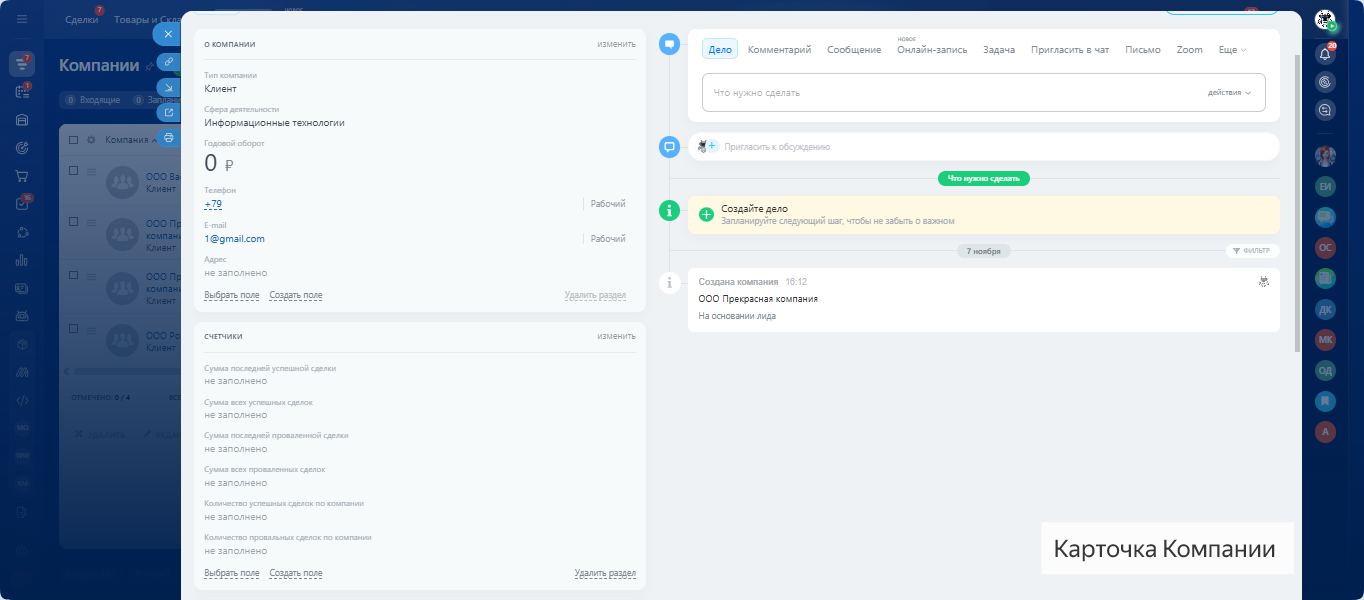The image size is (1364, 600).
Task: Open the red А contact avatar
Action: click(1326, 431)
